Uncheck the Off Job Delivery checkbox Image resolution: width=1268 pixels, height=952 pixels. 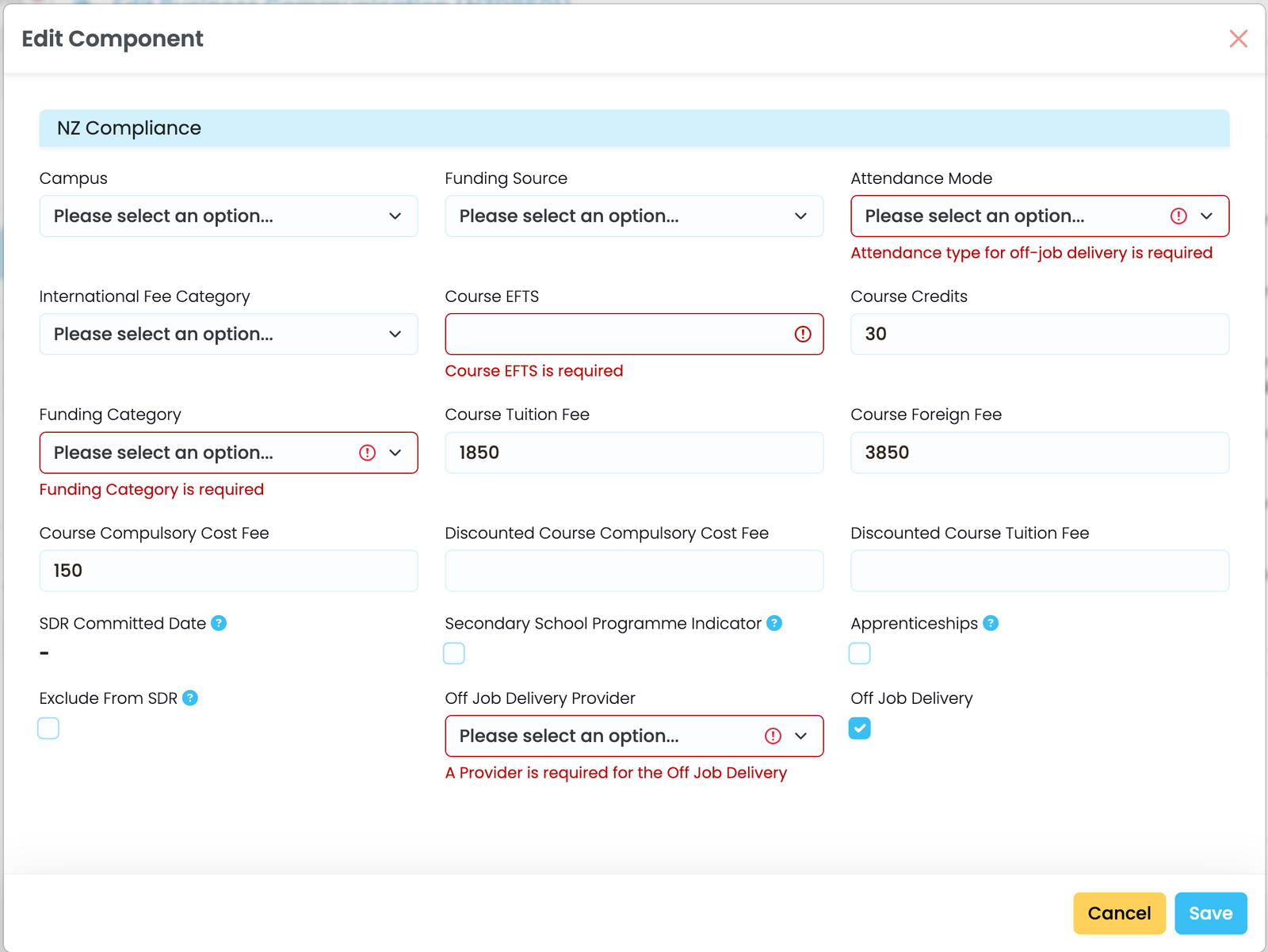(x=860, y=728)
